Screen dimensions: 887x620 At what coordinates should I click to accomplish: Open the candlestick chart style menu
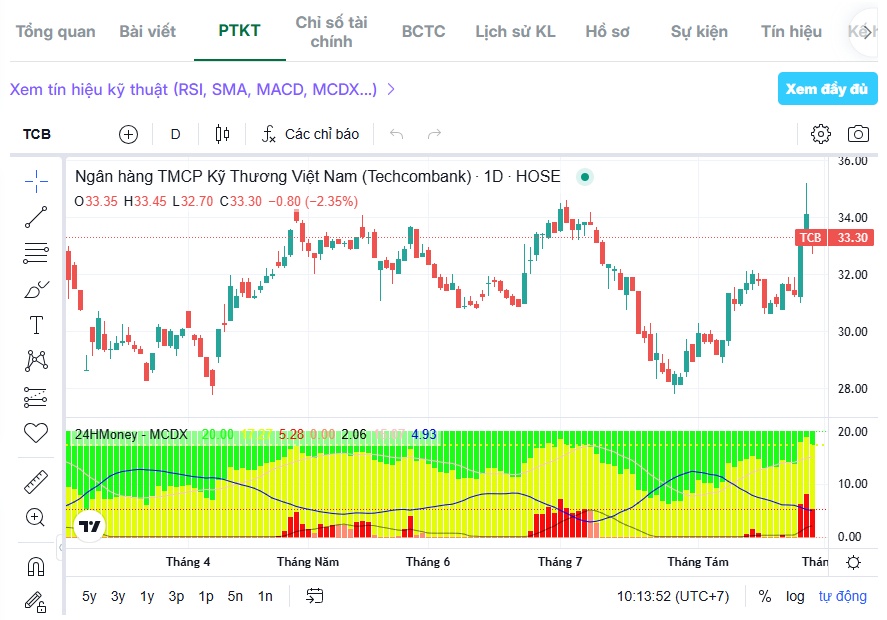pyautogui.click(x=222, y=134)
